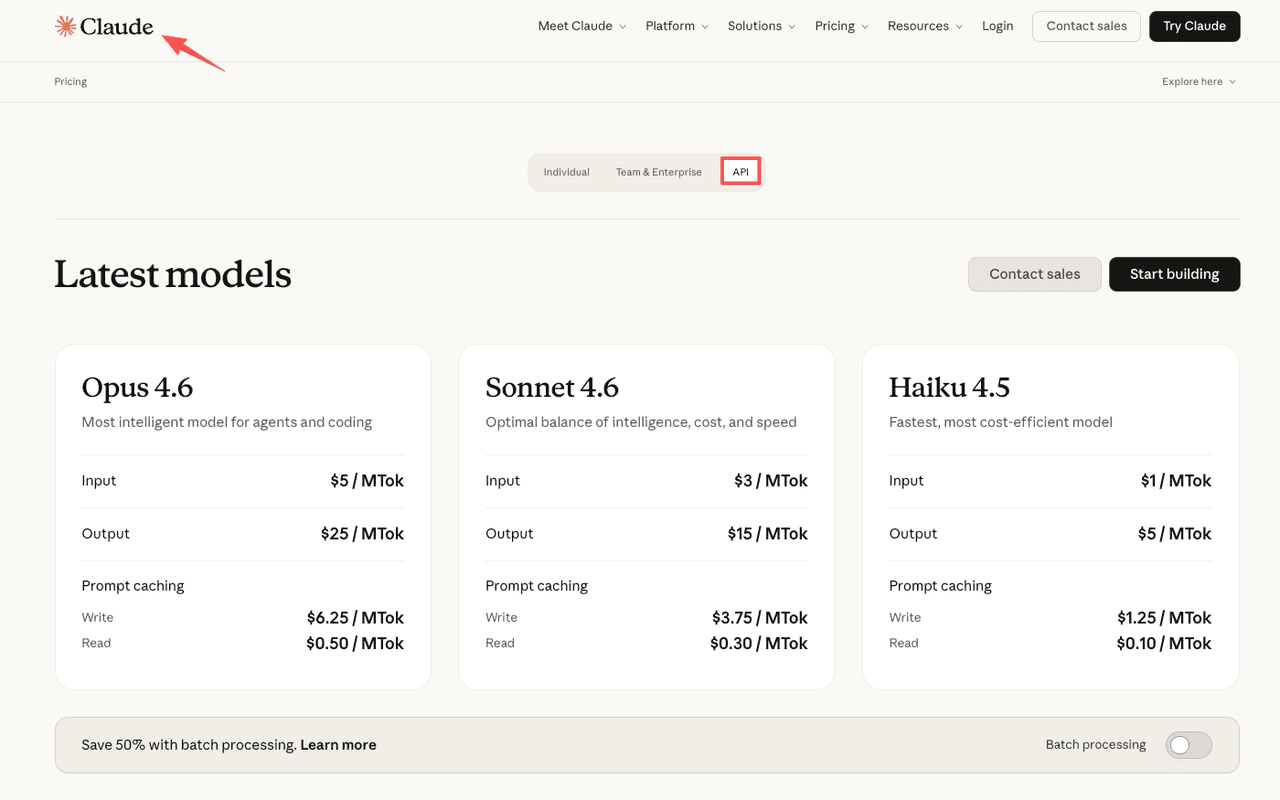
Task: Open the Learn more batch processing link
Action: tap(338, 745)
